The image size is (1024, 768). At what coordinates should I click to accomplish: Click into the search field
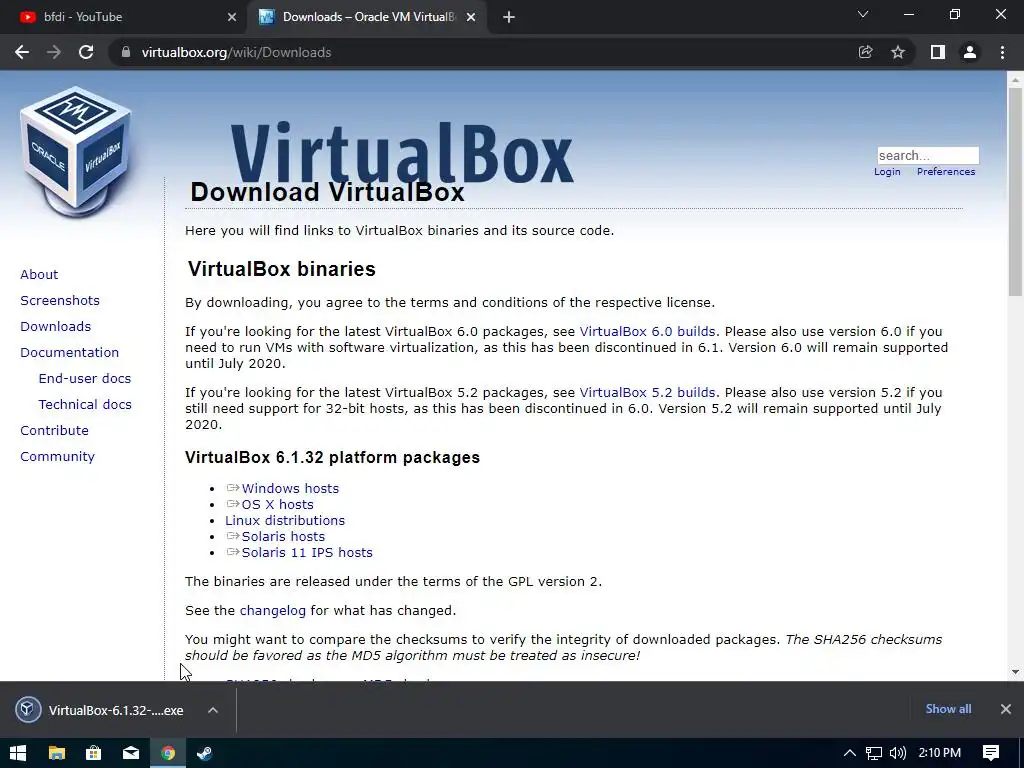coord(928,155)
